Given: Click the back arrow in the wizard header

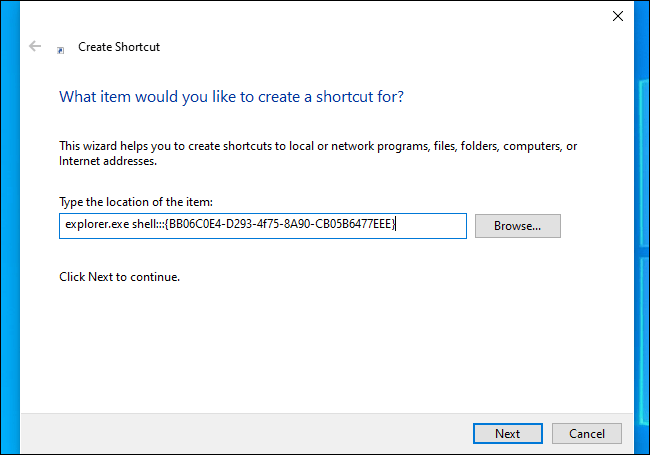Looking at the screenshot, I should [x=36, y=46].
